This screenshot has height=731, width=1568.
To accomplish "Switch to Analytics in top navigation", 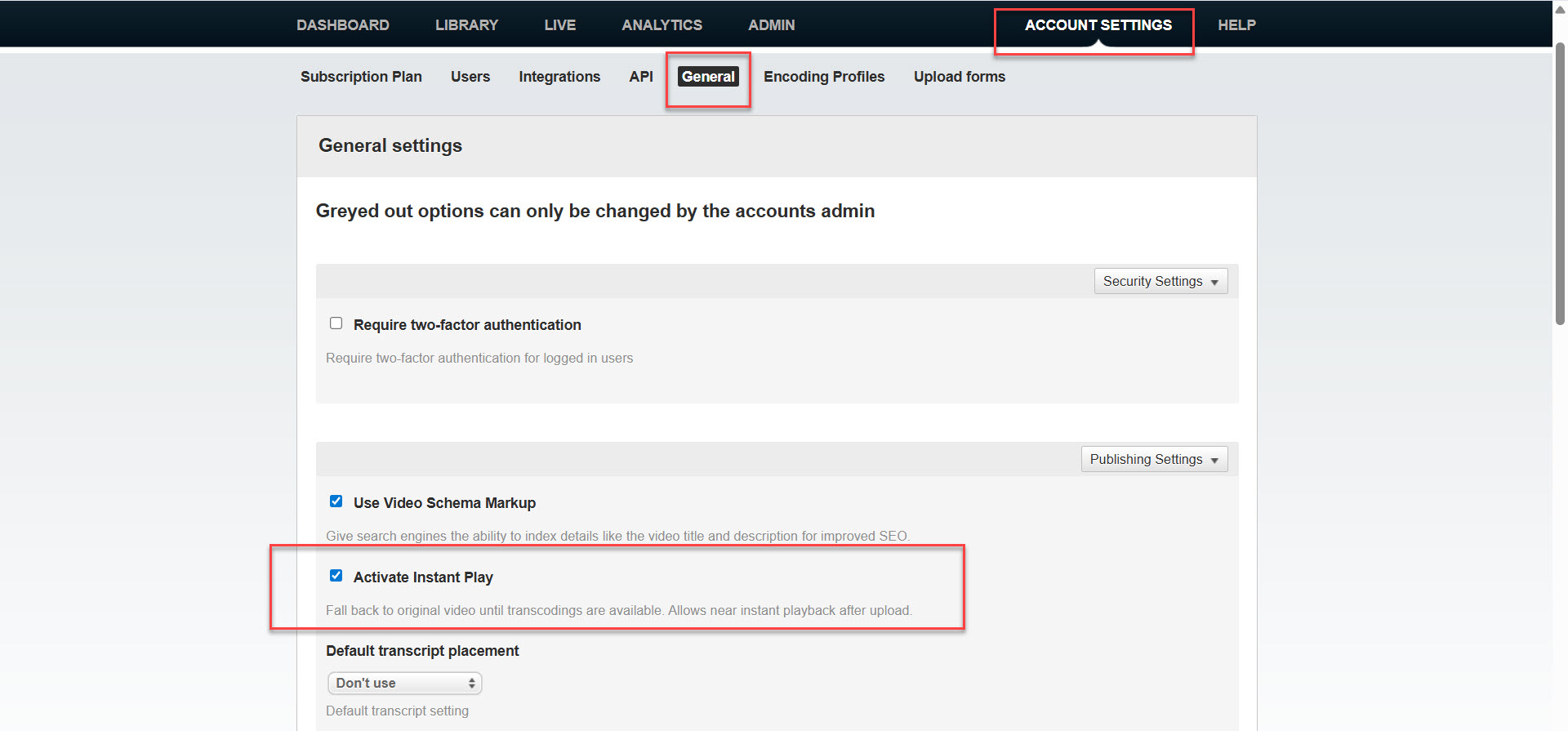I will [661, 25].
